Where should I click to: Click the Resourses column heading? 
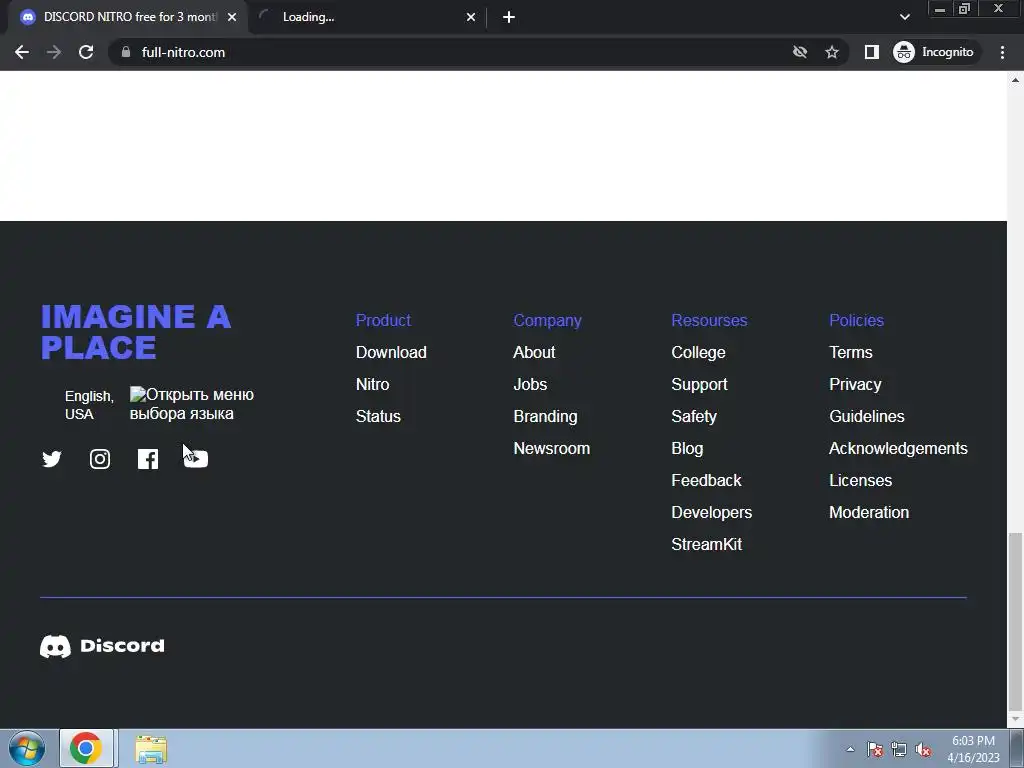709,321
